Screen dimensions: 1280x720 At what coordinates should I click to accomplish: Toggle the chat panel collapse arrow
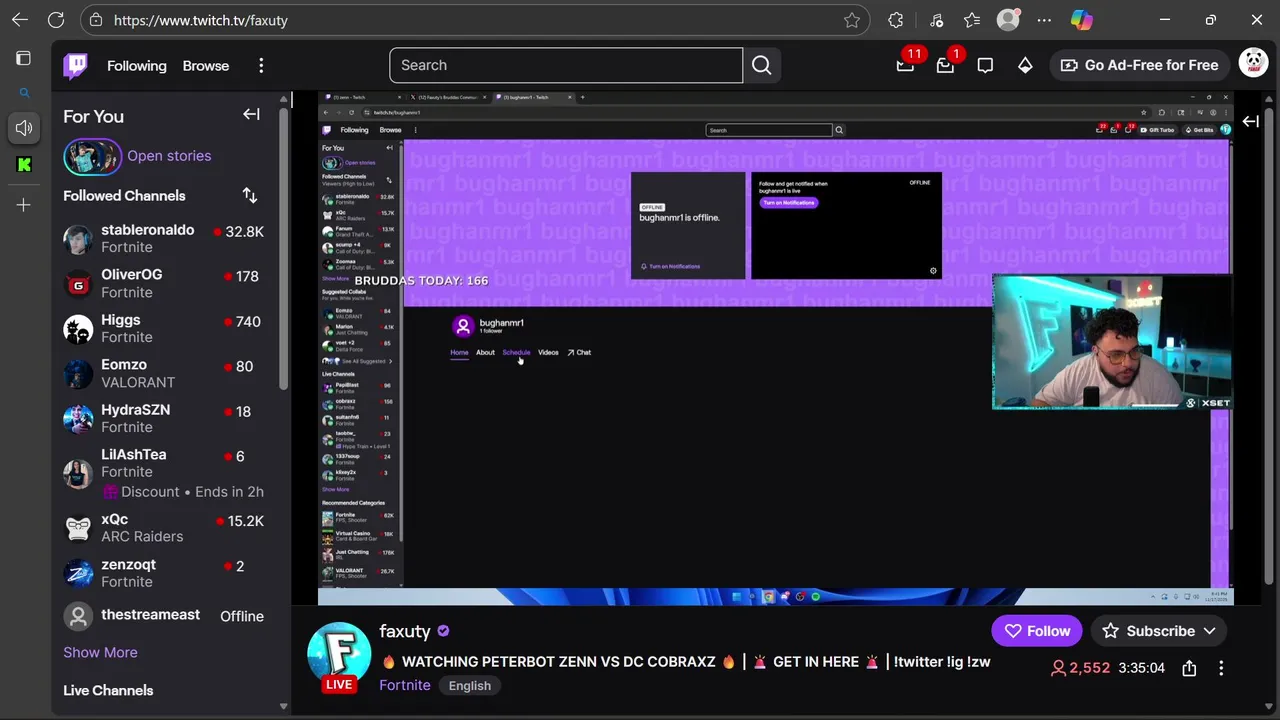click(x=1250, y=121)
